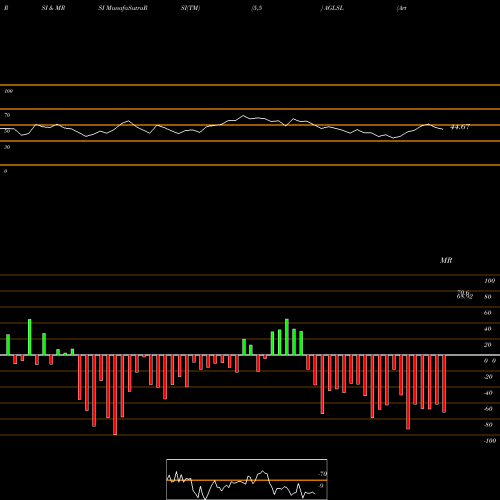Click the RSI axis label 0
This screenshot has height=500, width=500.
(5, 171)
